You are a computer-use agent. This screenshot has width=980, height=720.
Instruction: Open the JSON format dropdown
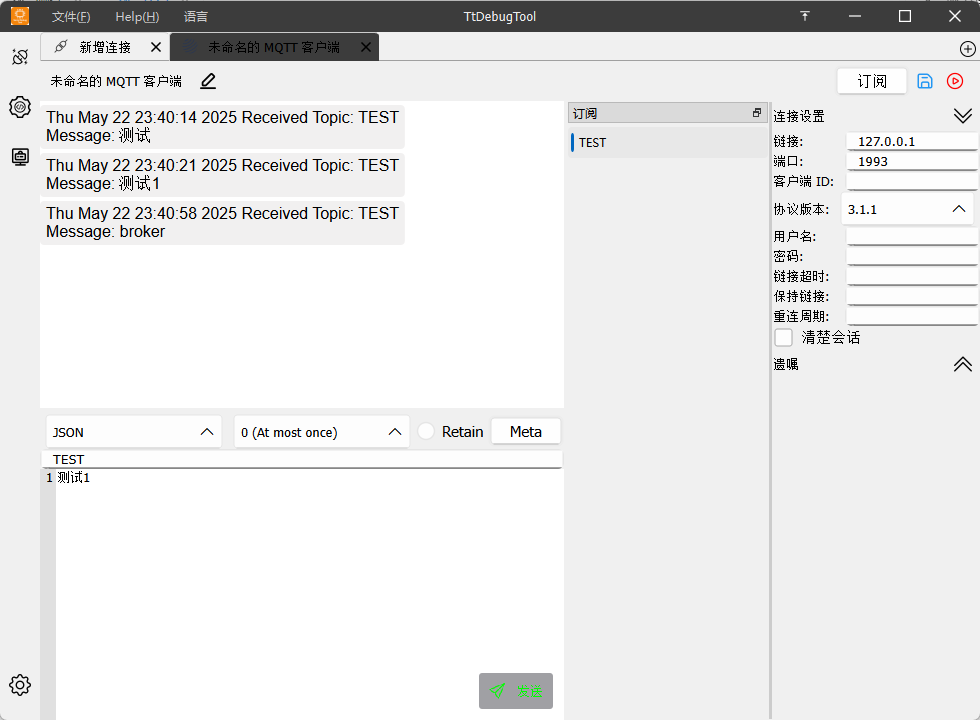(134, 432)
